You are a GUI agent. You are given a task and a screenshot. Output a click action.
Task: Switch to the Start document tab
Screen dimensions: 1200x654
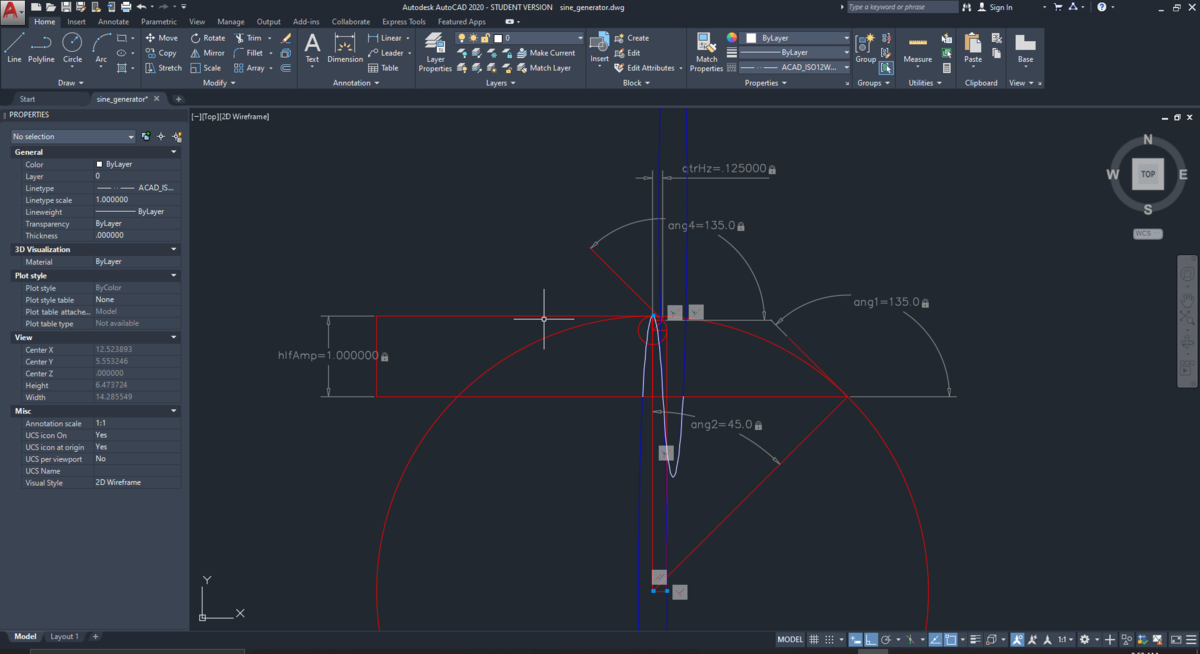tap(27, 99)
